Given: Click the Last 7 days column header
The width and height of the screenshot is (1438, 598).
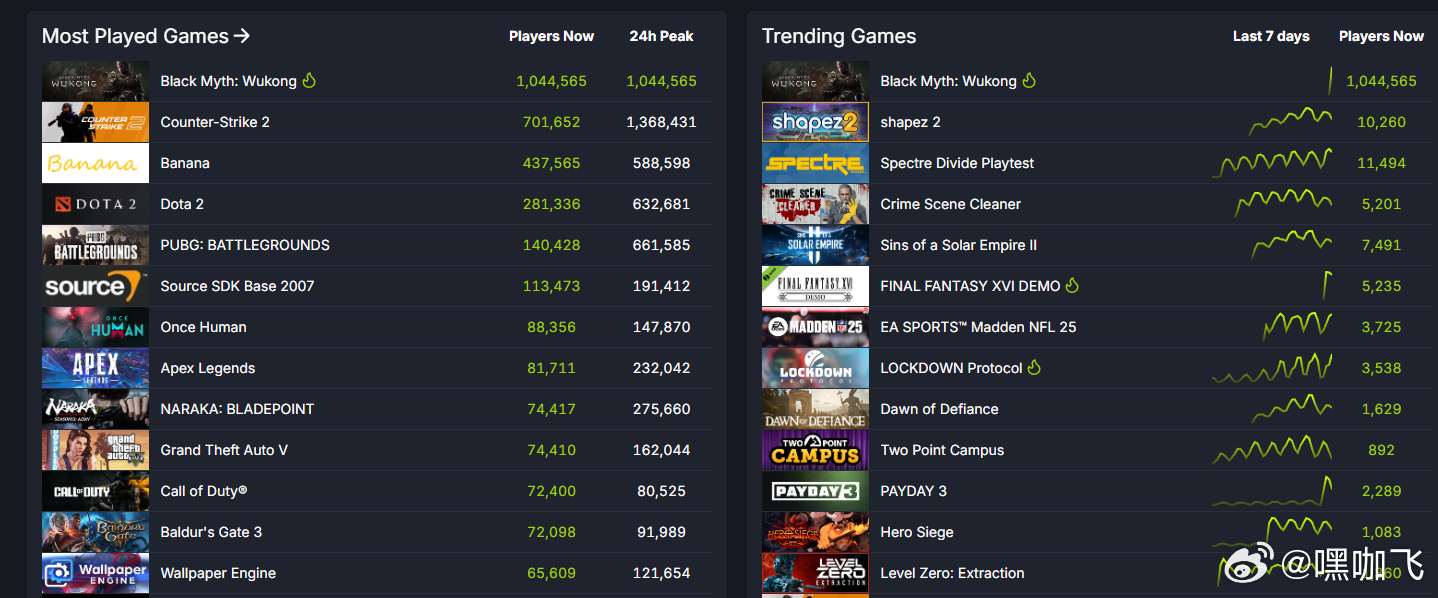Looking at the screenshot, I should point(1271,36).
